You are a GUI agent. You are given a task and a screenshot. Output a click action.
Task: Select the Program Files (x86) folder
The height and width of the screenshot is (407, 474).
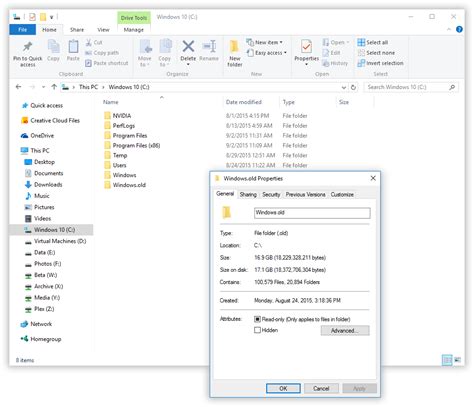tap(132, 145)
